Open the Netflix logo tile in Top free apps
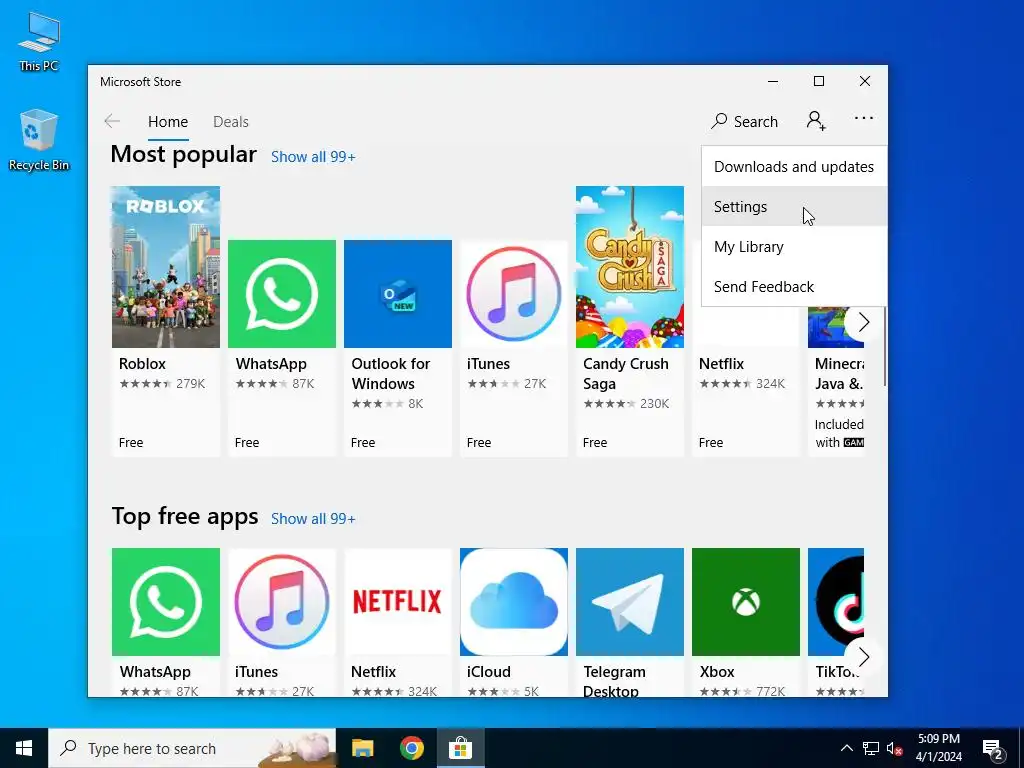1024x768 pixels. pos(398,601)
